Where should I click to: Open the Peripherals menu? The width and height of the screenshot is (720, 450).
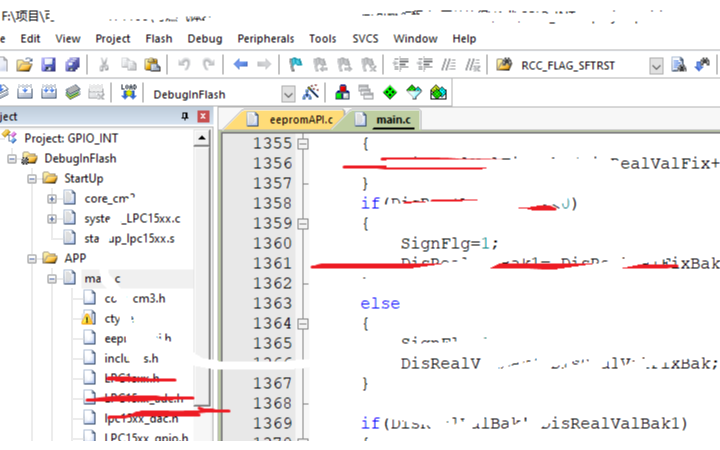pos(266,39)
